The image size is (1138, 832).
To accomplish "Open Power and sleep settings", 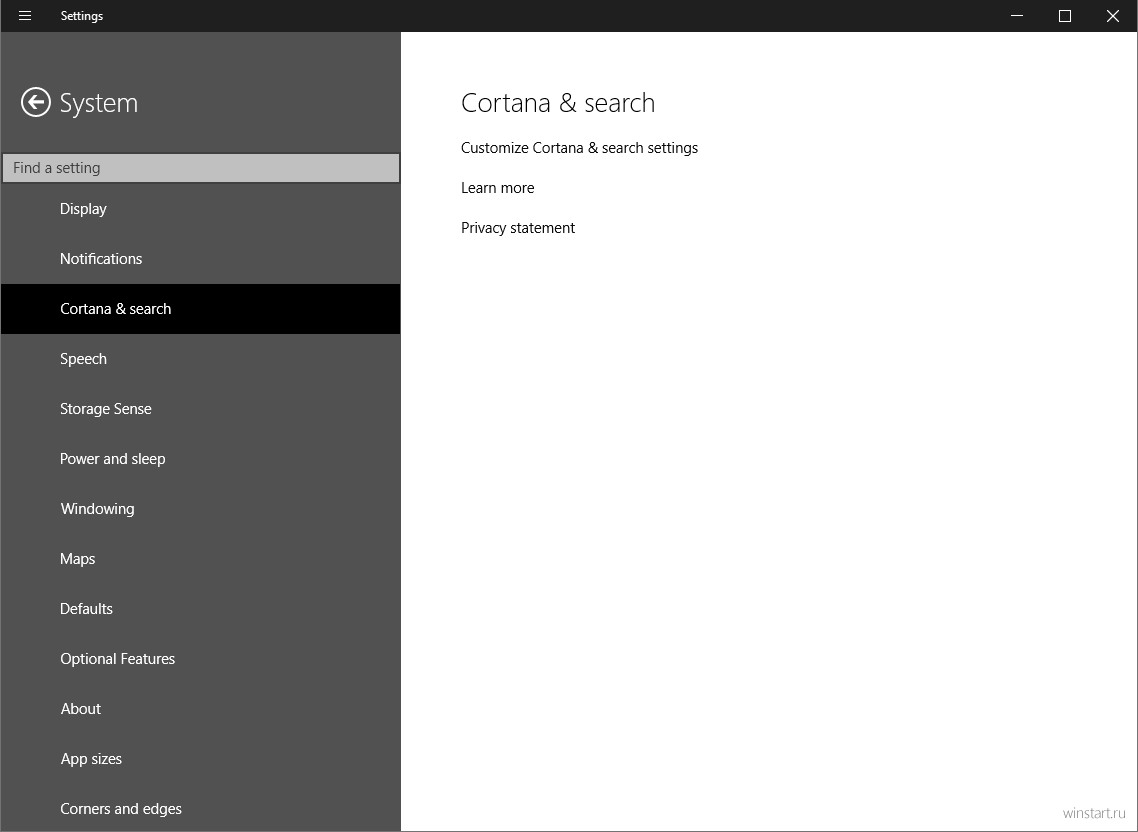I will tap(200, 459).
